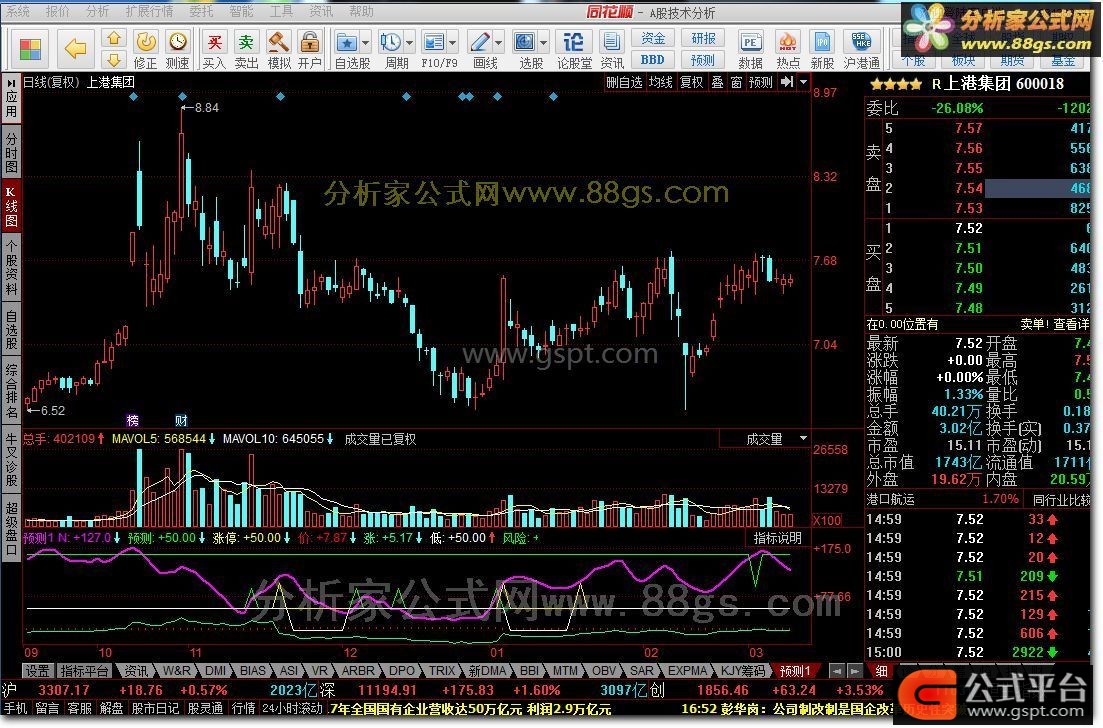Toggle 窗 multi-window mode
The image size is (1103, 728).
click(736, 82)
